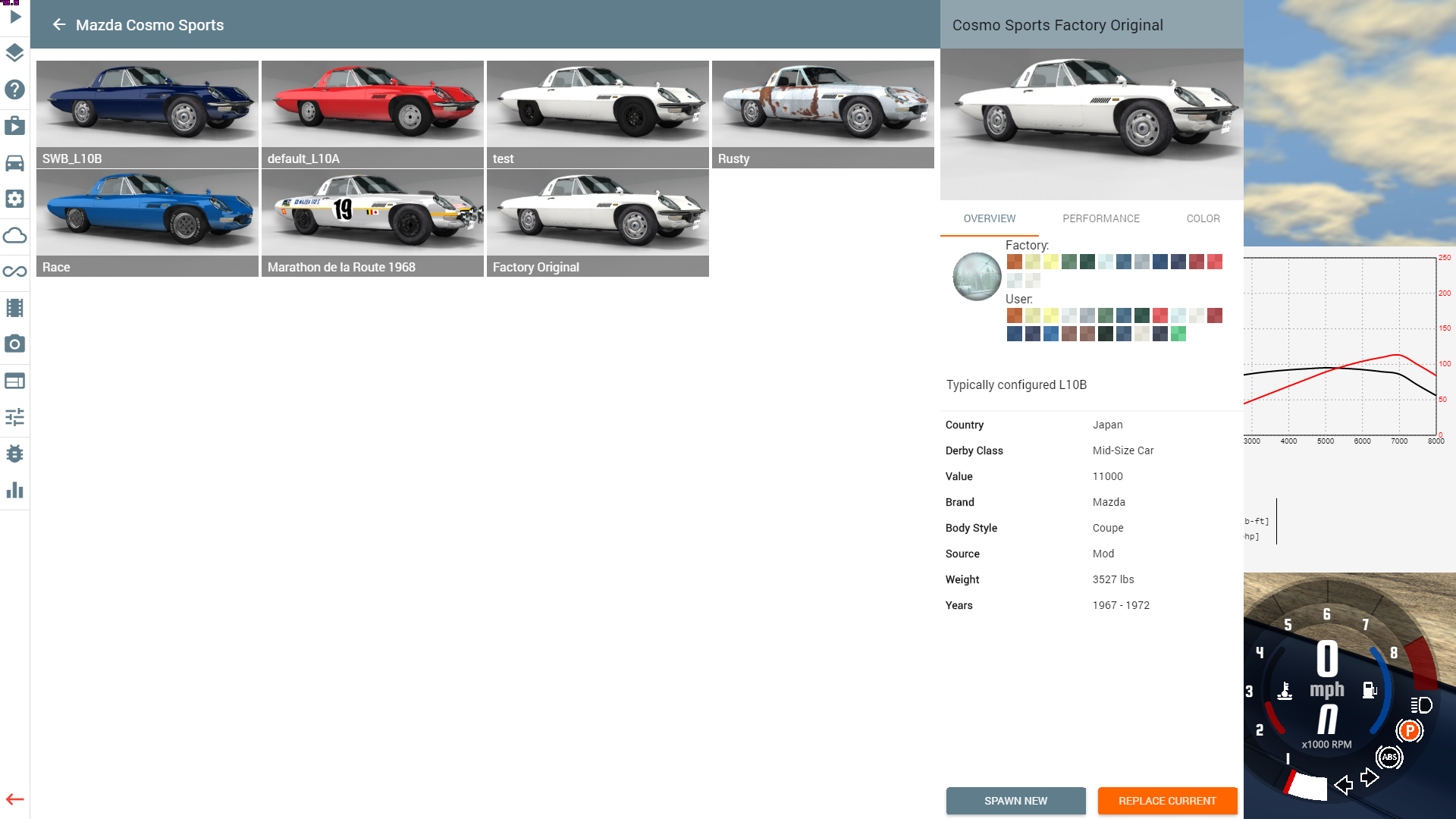Open the help question mark icon
This screenshot has height=819, width=1456.
15,89
